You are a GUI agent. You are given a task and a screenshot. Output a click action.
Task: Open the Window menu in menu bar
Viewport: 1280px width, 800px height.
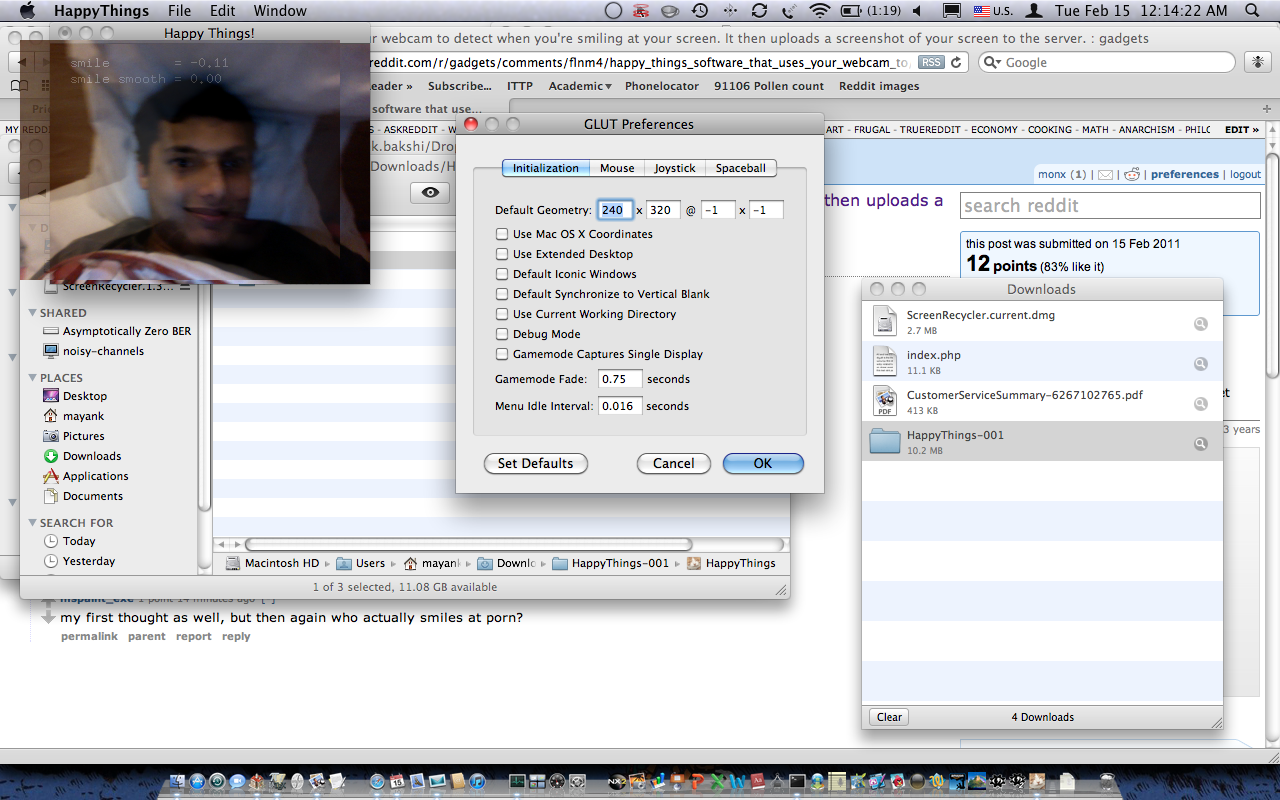[280, 11]
